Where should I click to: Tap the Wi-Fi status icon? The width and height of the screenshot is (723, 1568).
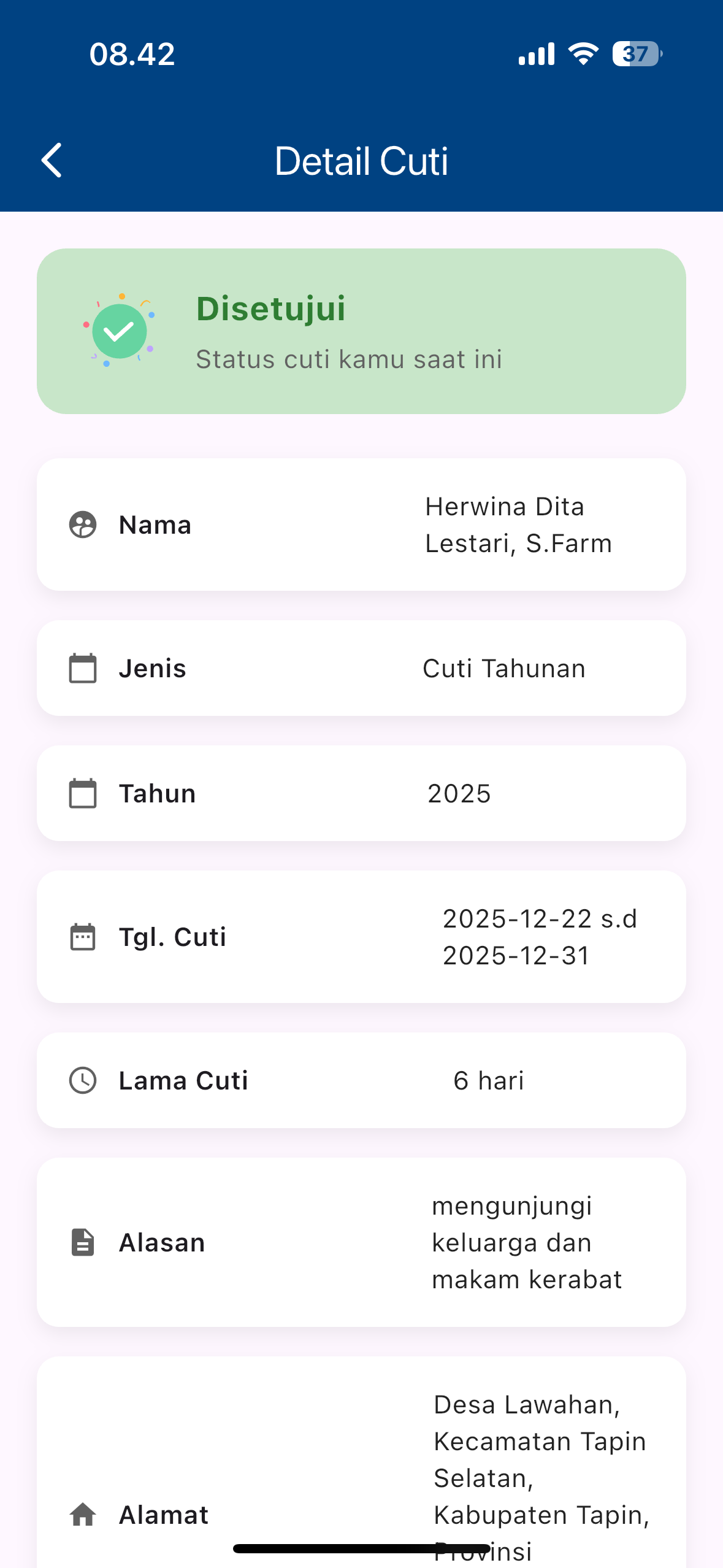tap(583, 54)
